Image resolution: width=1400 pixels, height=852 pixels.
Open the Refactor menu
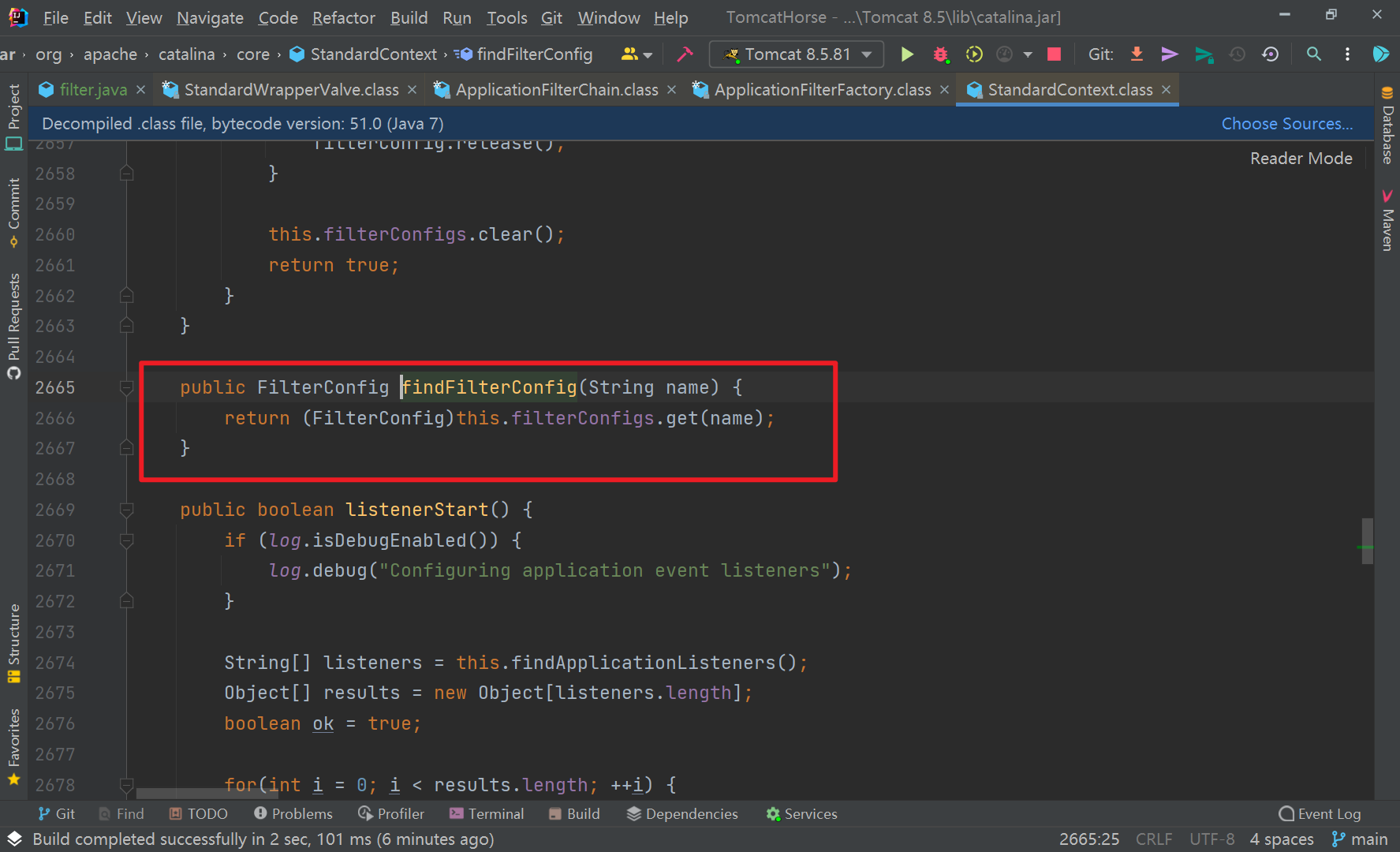click(343, 17)
